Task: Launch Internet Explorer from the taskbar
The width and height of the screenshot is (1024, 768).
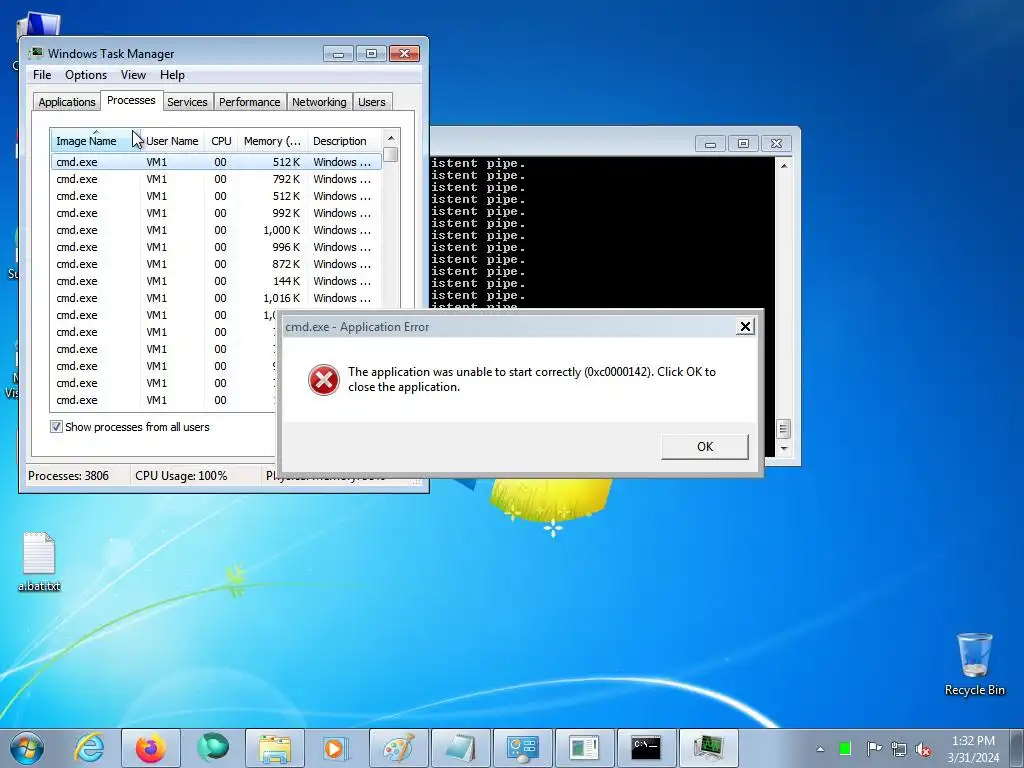Action: 88,748
